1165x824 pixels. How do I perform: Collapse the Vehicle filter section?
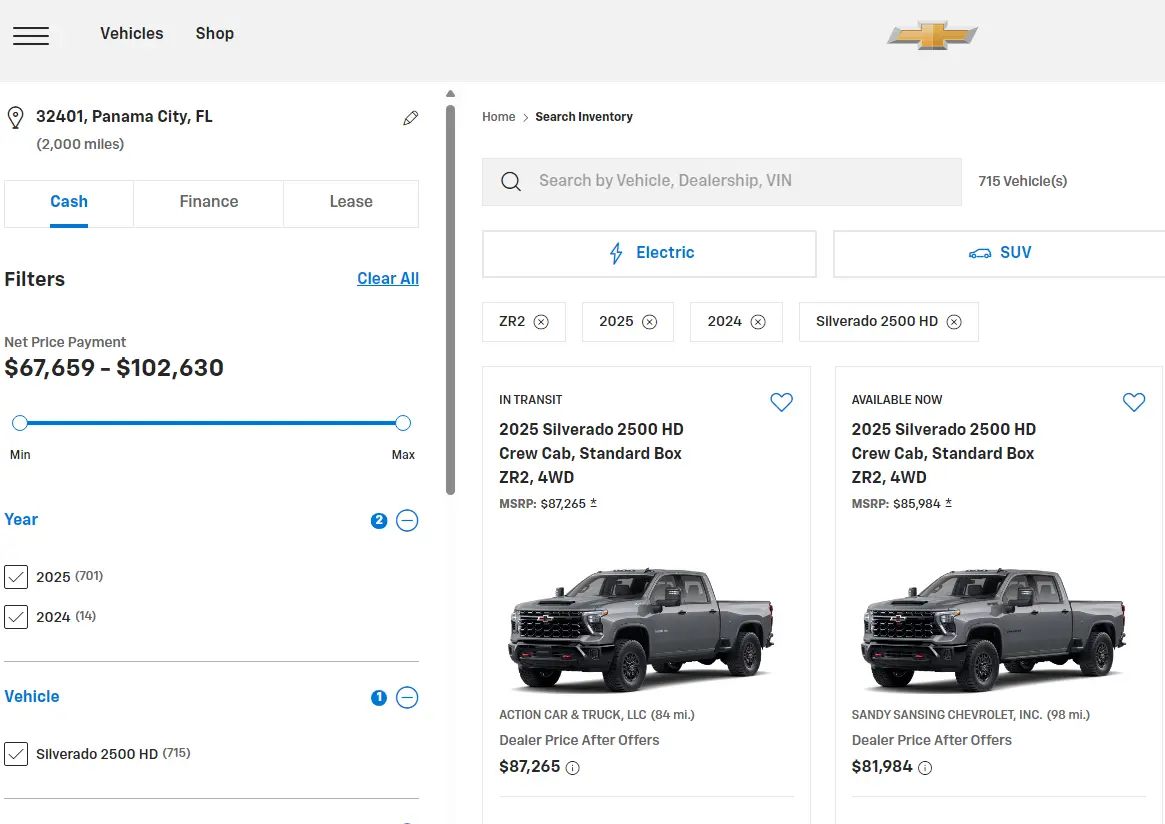click(407, 697)
